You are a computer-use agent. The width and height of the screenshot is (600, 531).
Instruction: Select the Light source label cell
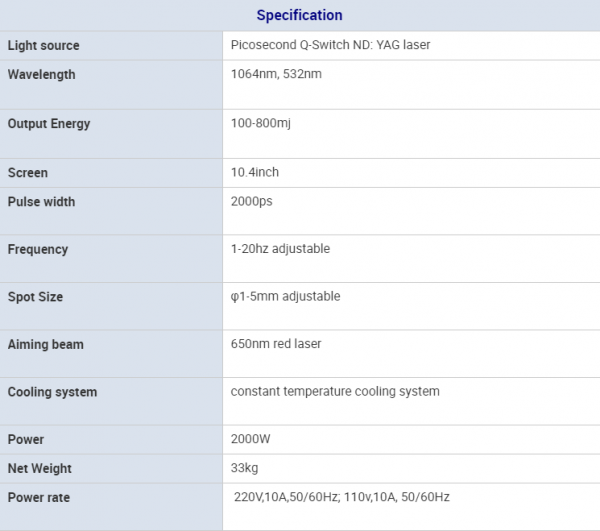pos(44,46)
